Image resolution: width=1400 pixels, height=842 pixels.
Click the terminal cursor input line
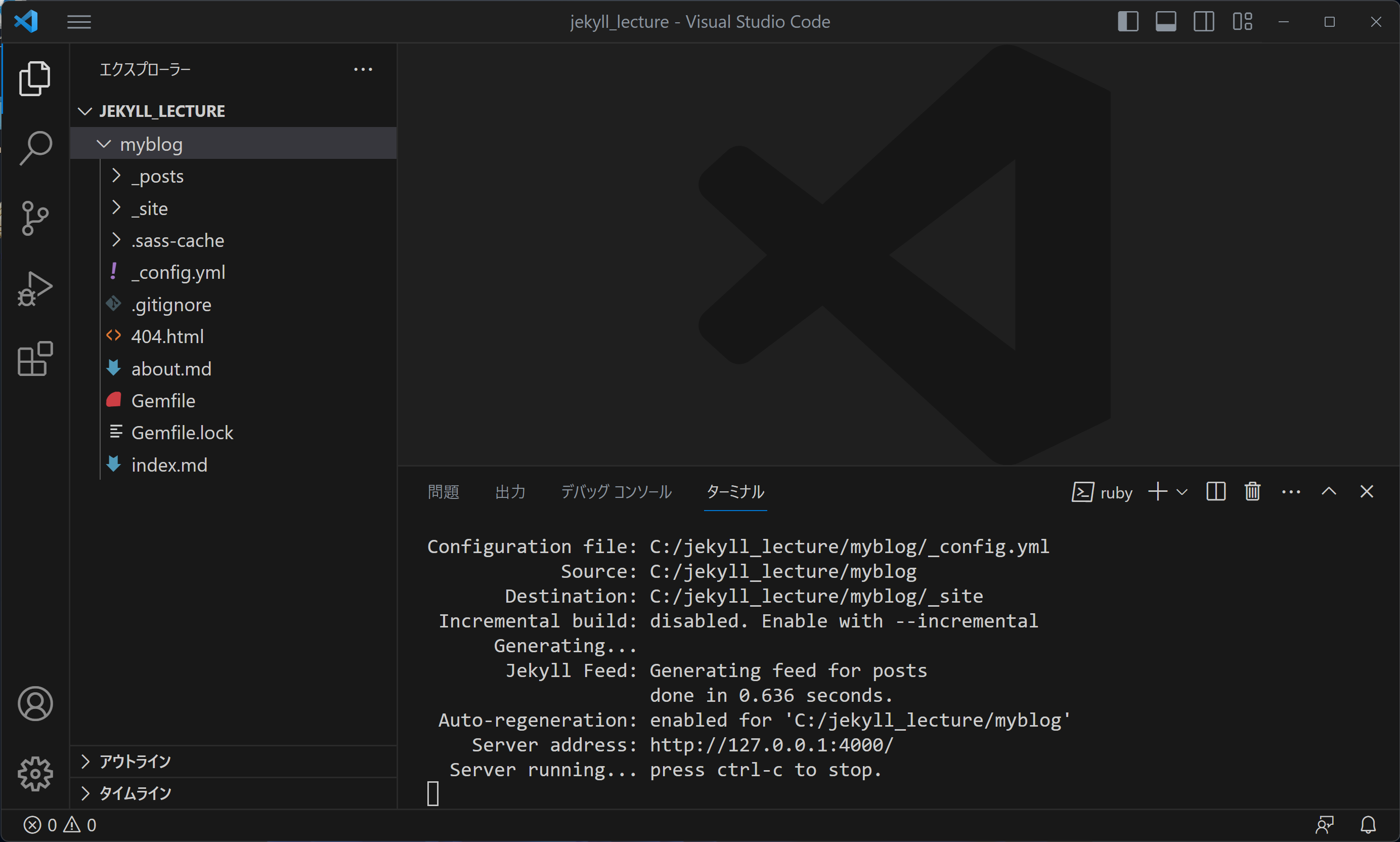pos(432,794)
